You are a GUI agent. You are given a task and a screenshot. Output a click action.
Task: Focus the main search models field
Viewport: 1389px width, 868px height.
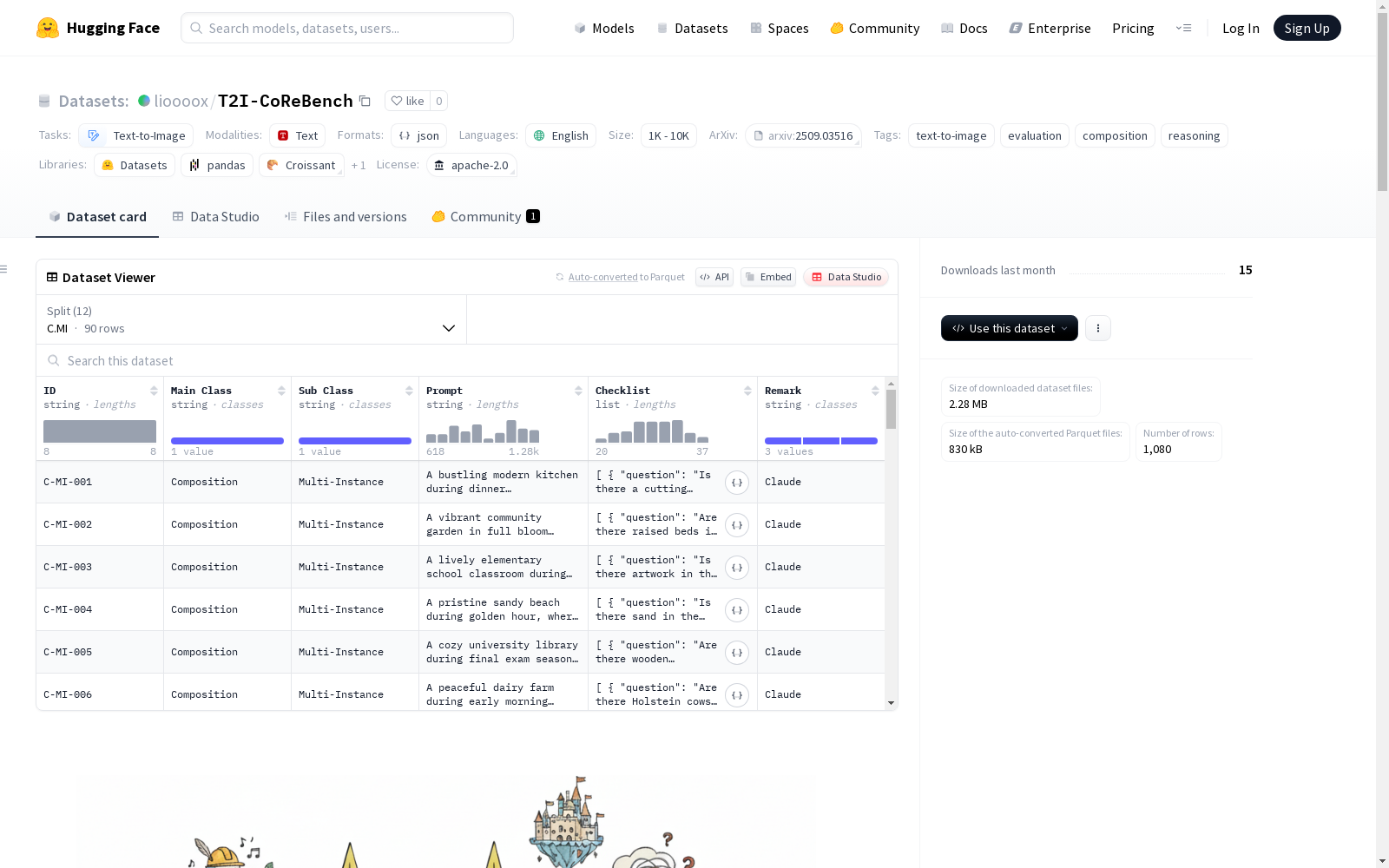click(347, 28)
